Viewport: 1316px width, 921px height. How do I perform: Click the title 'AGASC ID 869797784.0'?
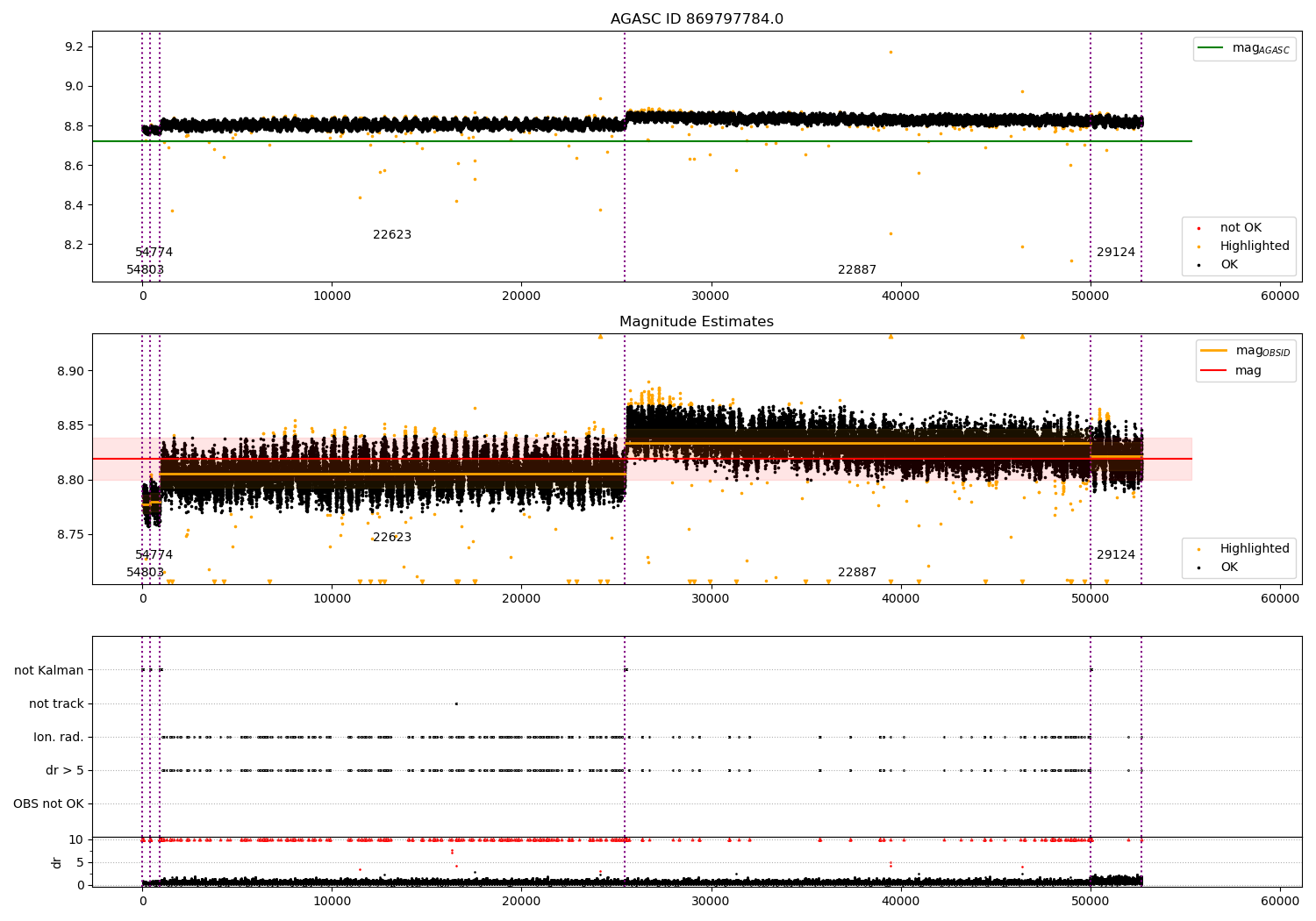click(x=697, y=19)
